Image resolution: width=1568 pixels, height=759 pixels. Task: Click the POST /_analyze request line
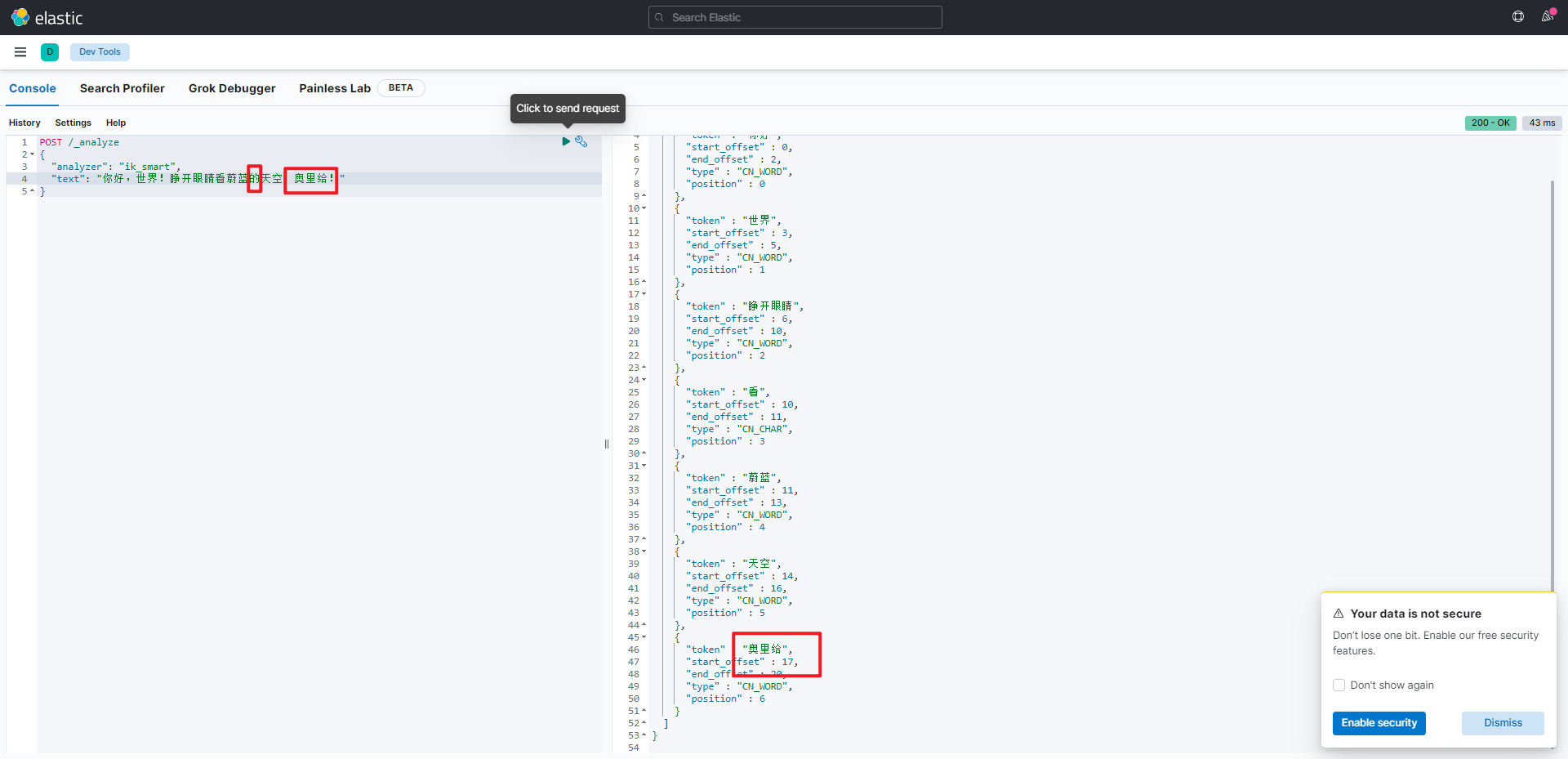[79, 142]
